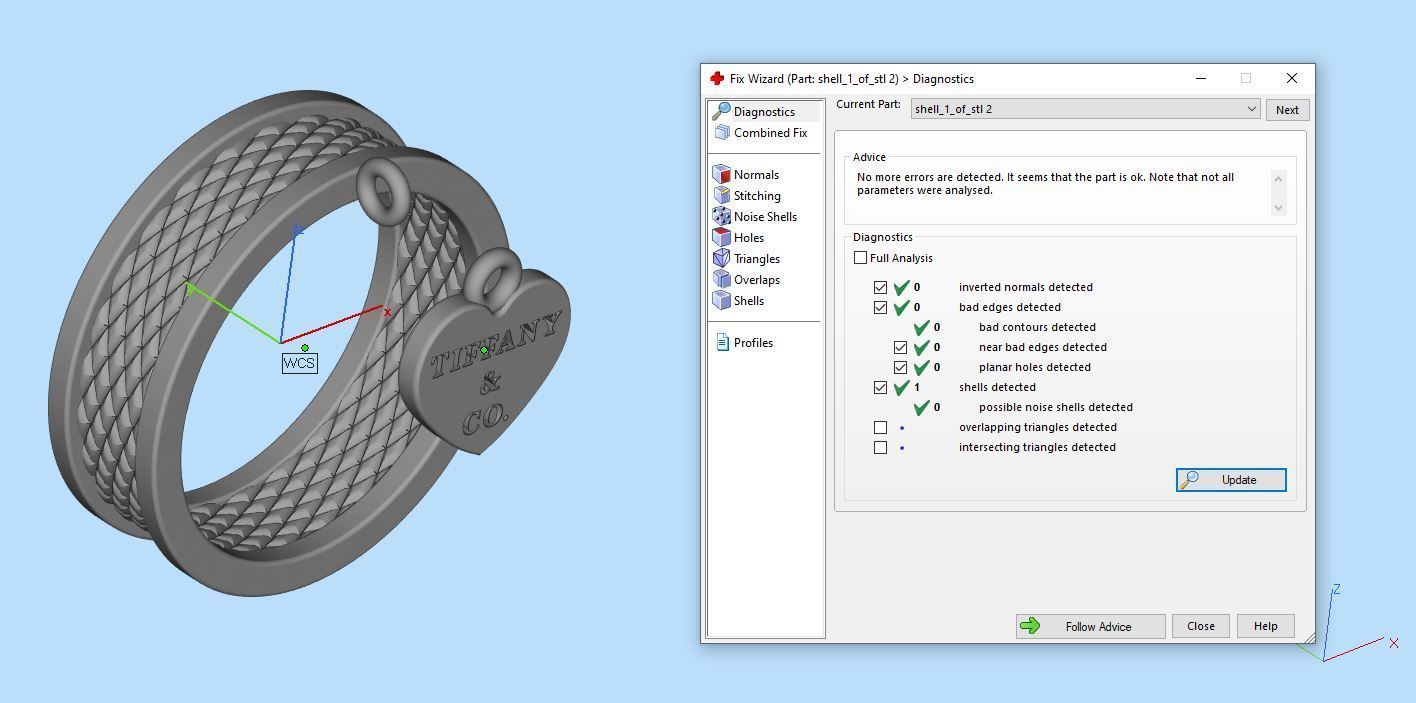Open the Profiles page

[x=753, y=342]
